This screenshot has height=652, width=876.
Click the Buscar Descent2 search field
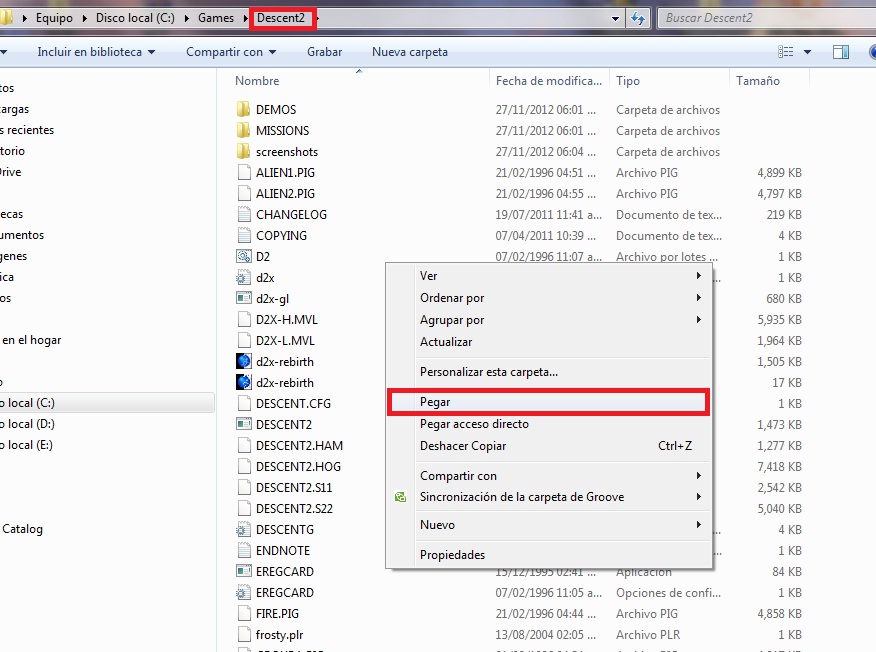tap(766, 18)
